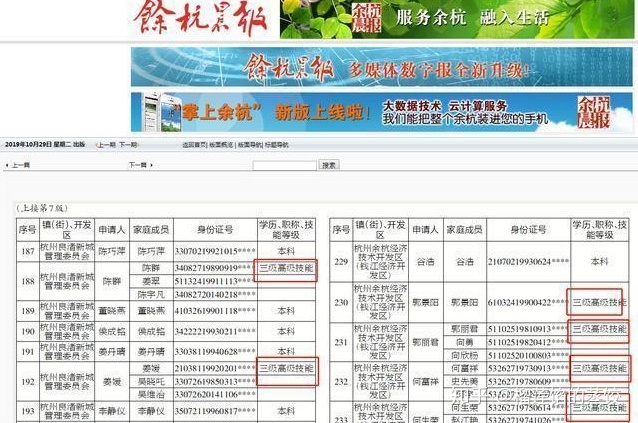Open the 标题导航 link
Screen dimensions: 638x423
(x=277, y=145)
